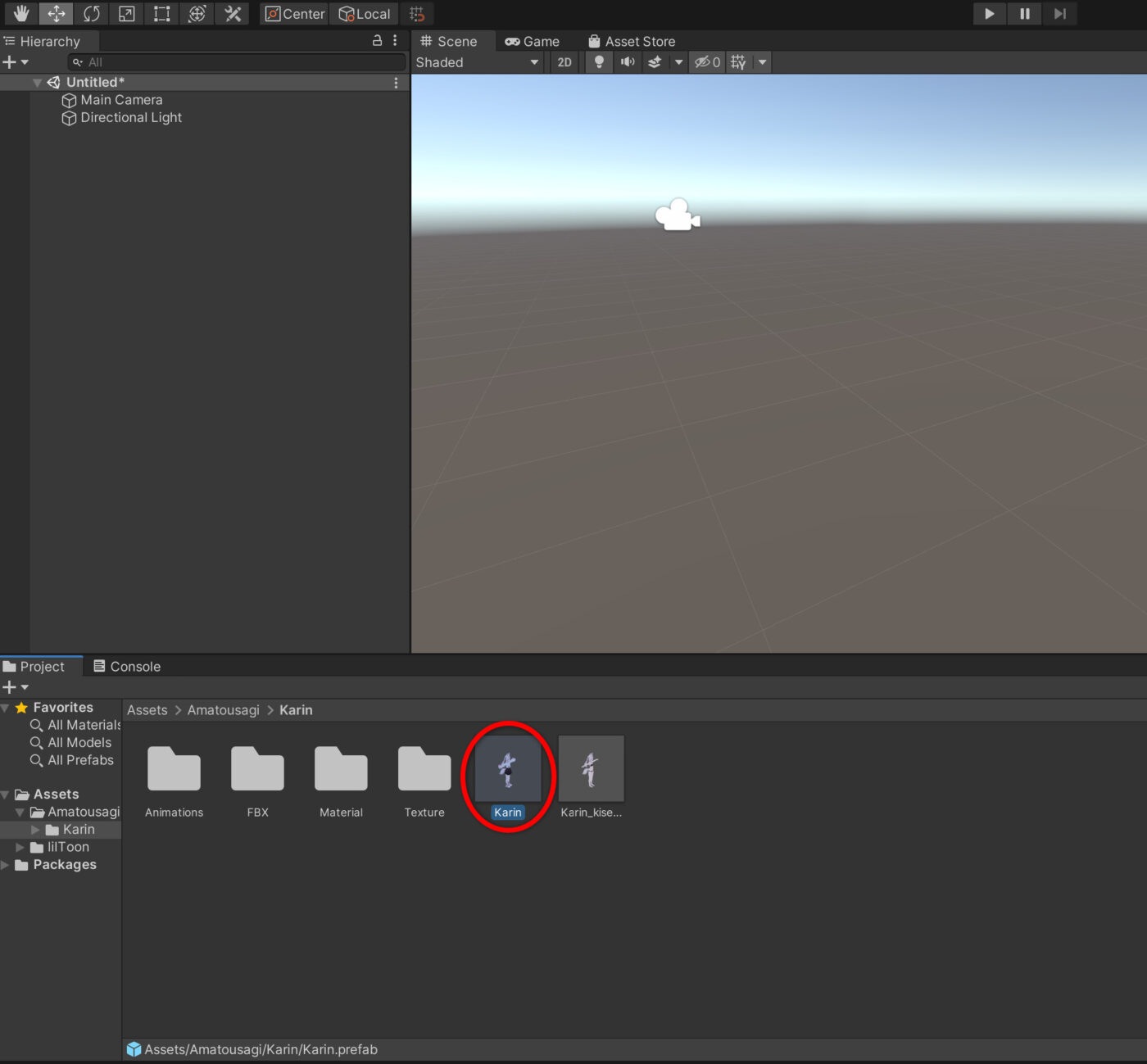Open the Shaded draw mode dropdown
This screenshot has width=1147, height=1064.
tap(478, 62)
